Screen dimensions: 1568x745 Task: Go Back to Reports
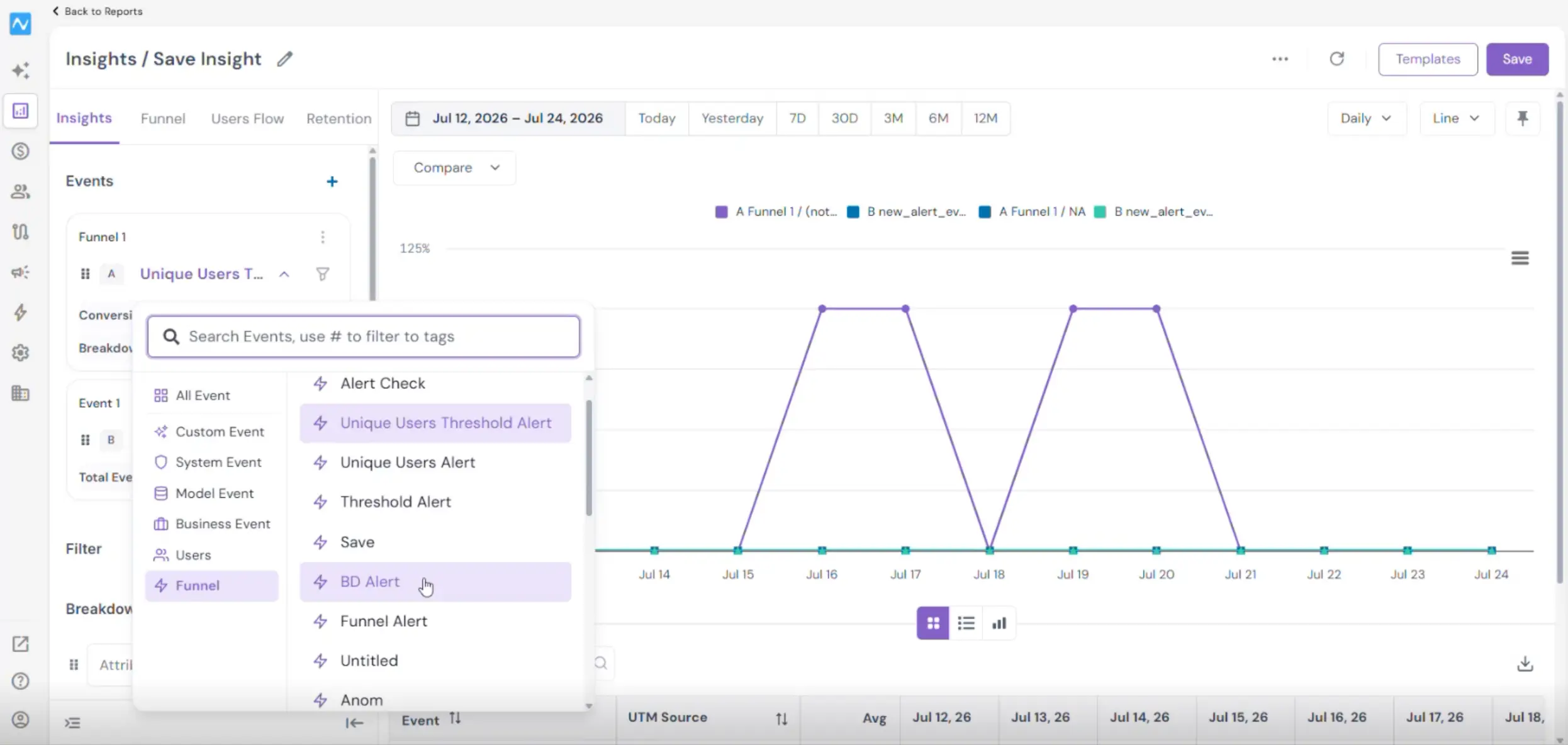coord(98,11)
